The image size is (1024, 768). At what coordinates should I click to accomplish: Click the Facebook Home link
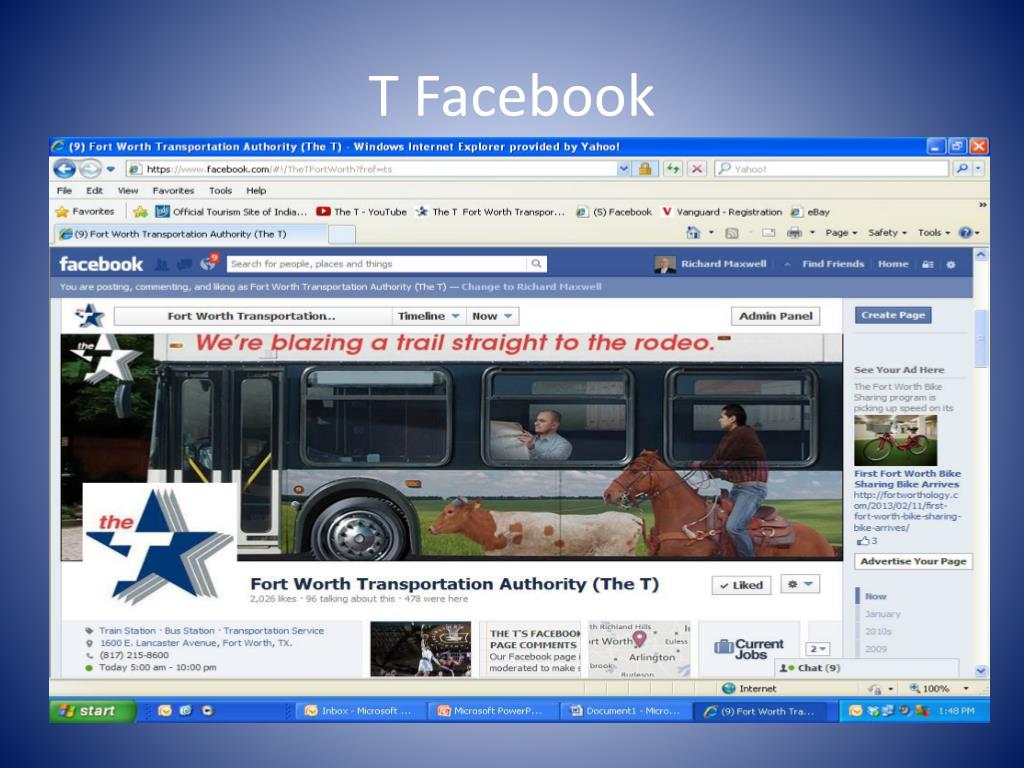click(893, 264)
